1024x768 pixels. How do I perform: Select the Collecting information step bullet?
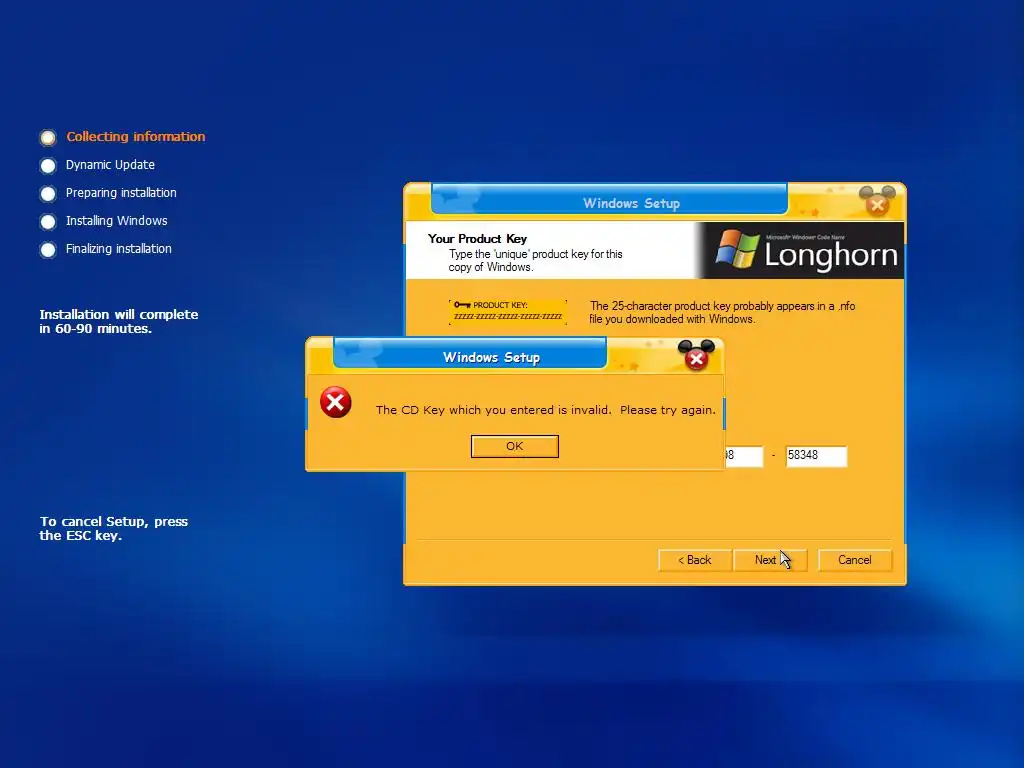(48, 138)
